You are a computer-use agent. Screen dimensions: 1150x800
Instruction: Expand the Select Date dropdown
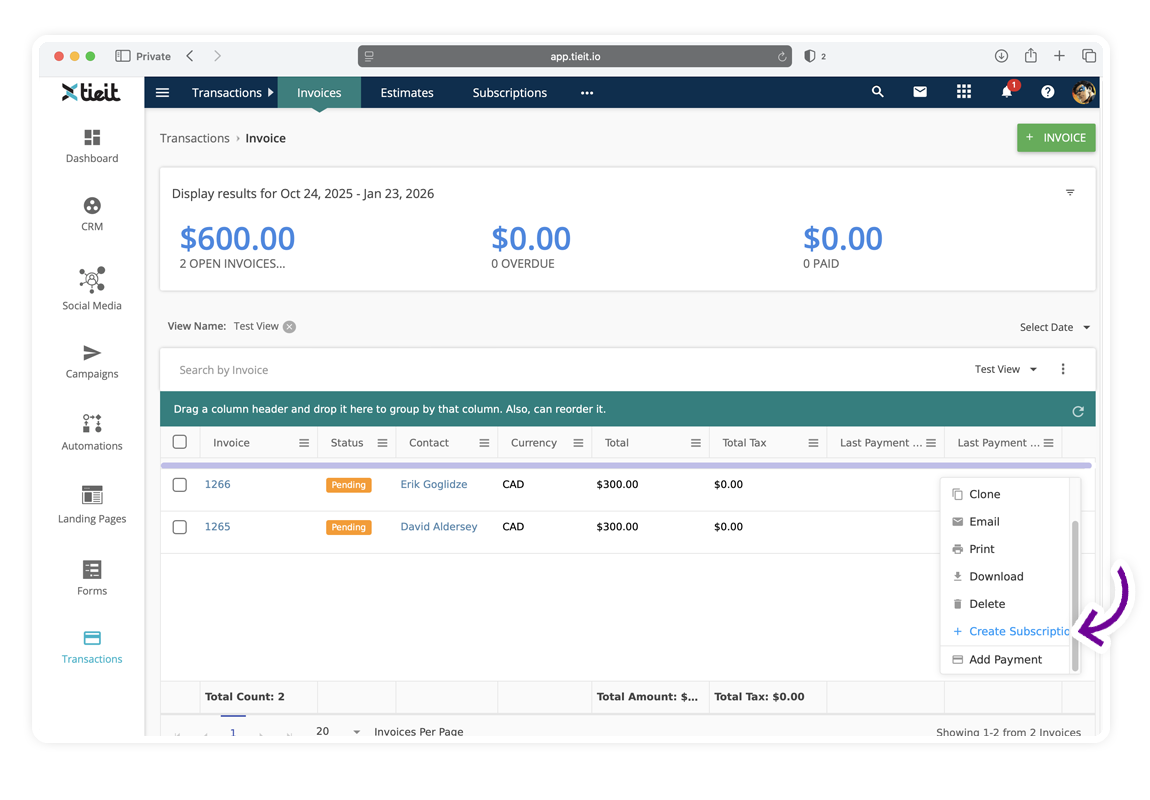(1054, 327)
